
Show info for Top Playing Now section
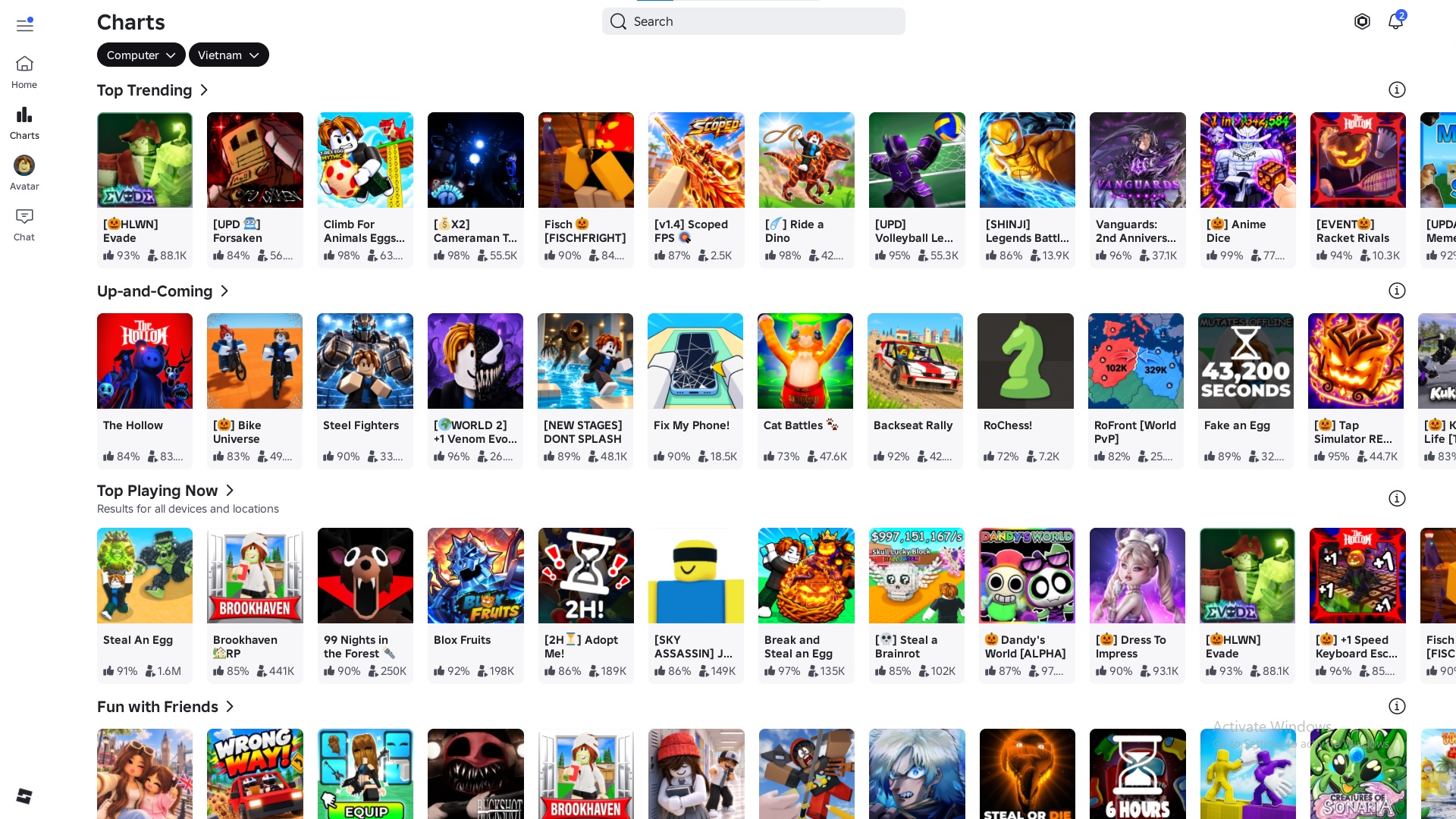(x=1397, y=498)
